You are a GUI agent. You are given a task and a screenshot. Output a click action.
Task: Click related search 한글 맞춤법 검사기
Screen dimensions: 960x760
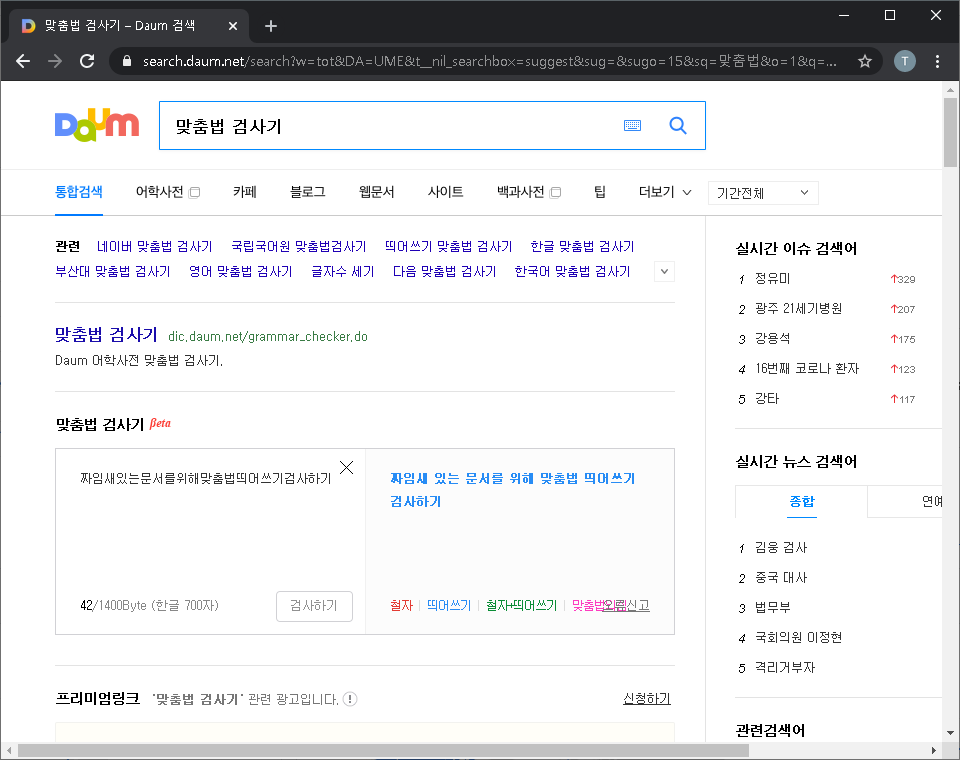pyautogui.click(x=582, y=246)
